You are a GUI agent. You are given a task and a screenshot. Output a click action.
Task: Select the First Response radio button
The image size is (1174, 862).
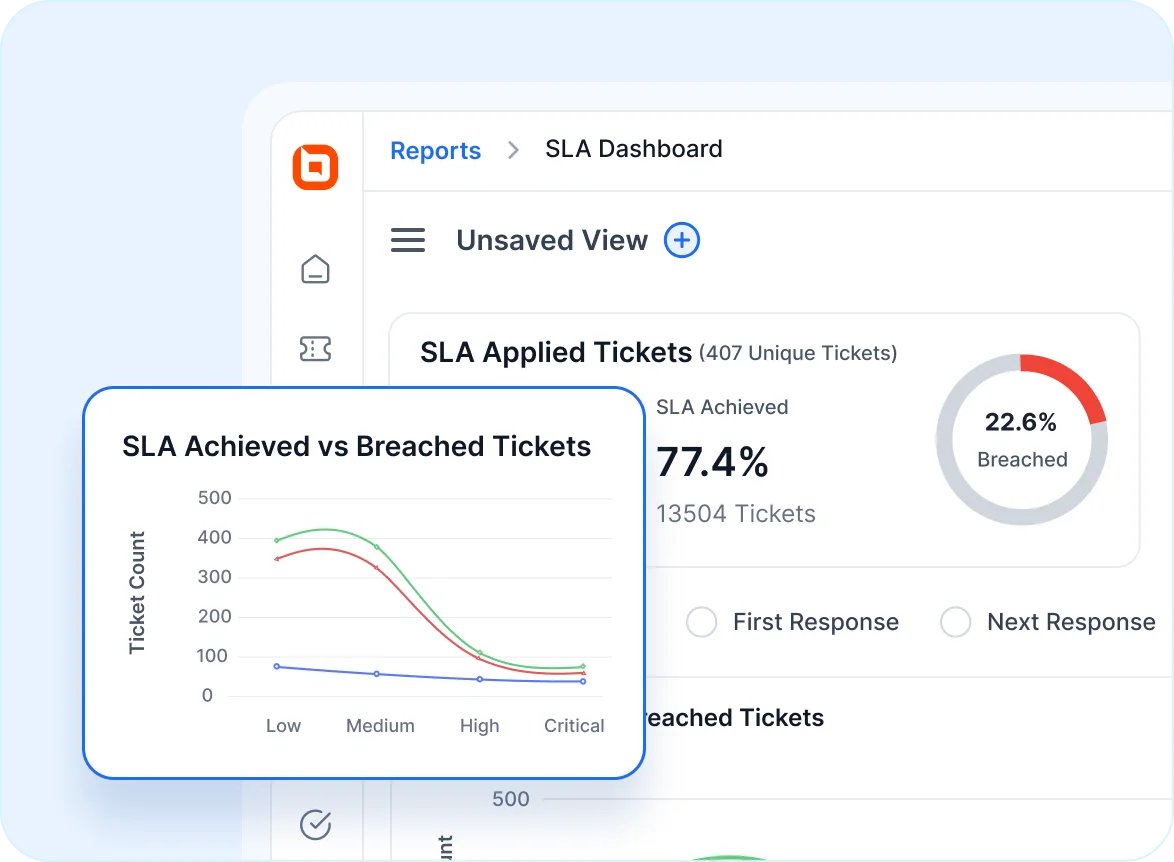coord(701,622)
